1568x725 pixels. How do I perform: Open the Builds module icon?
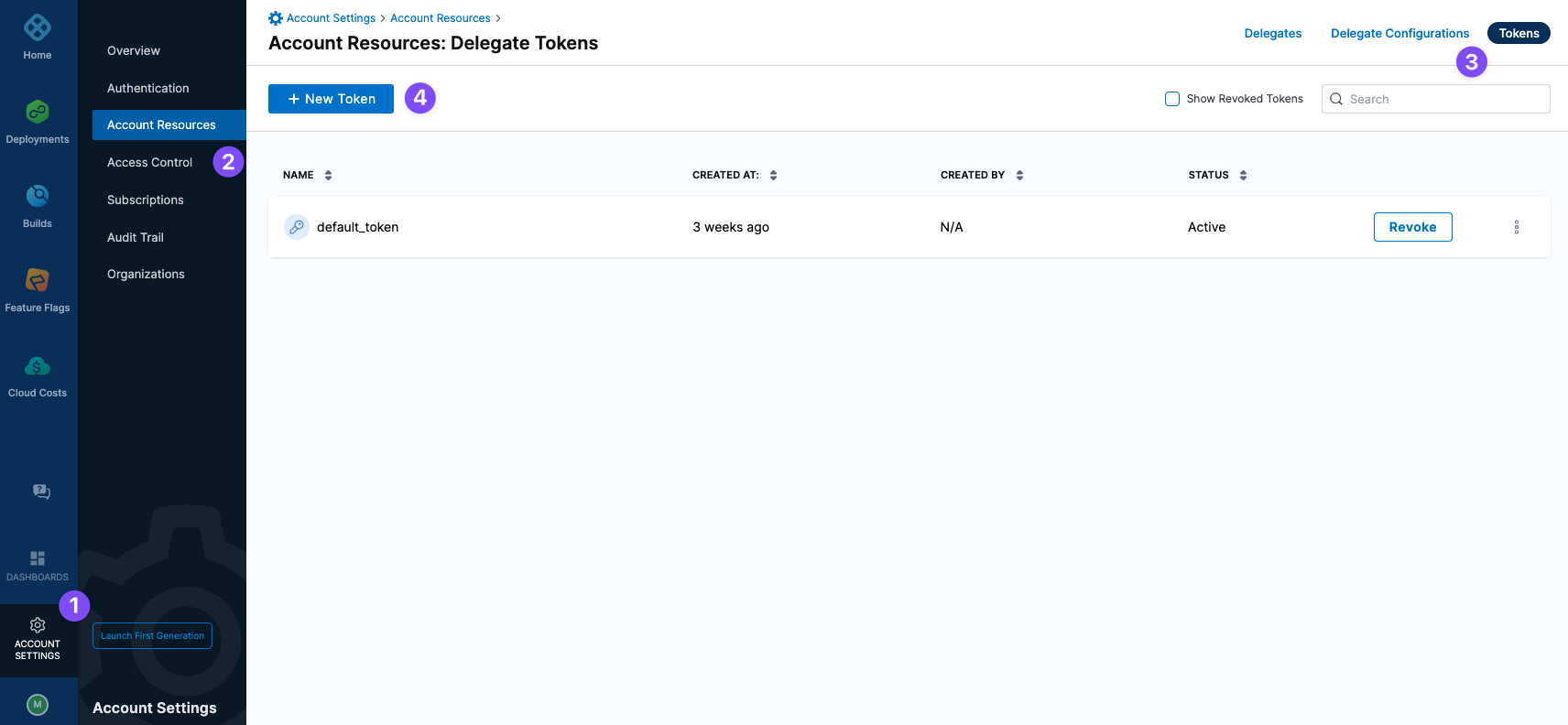[x=38, y=196]
